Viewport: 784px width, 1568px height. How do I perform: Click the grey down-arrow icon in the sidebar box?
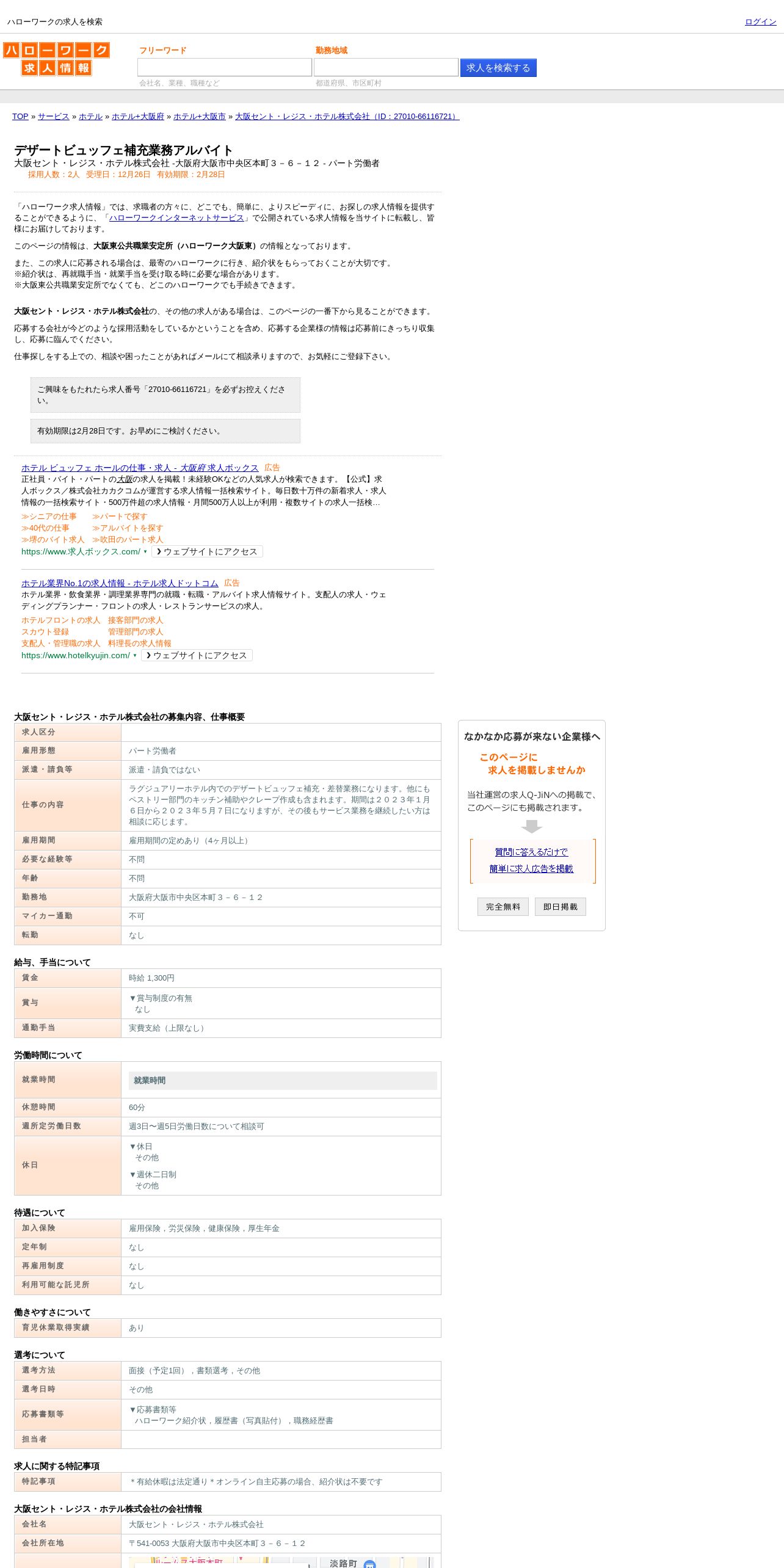click(532, 826)
